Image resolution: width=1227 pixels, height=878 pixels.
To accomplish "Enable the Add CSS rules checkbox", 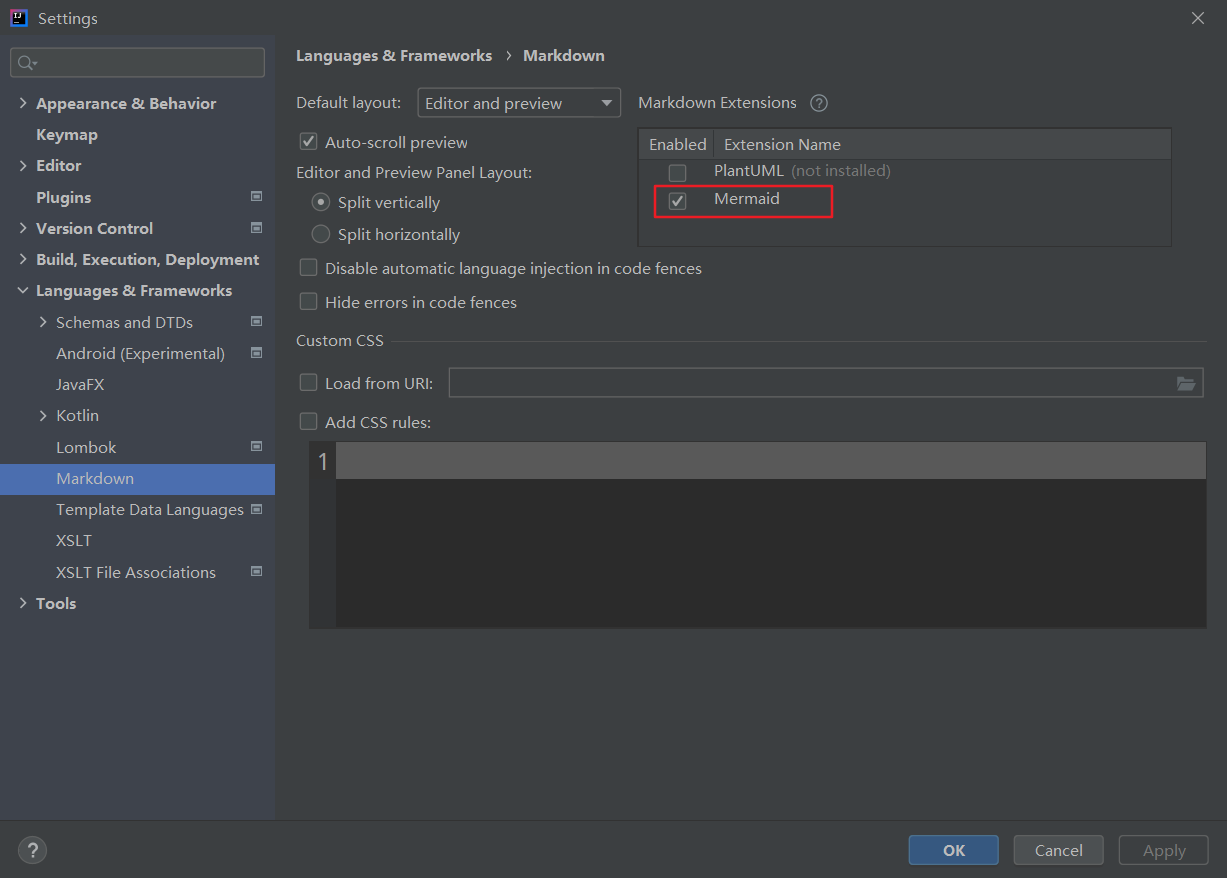I will pos(308,421).
